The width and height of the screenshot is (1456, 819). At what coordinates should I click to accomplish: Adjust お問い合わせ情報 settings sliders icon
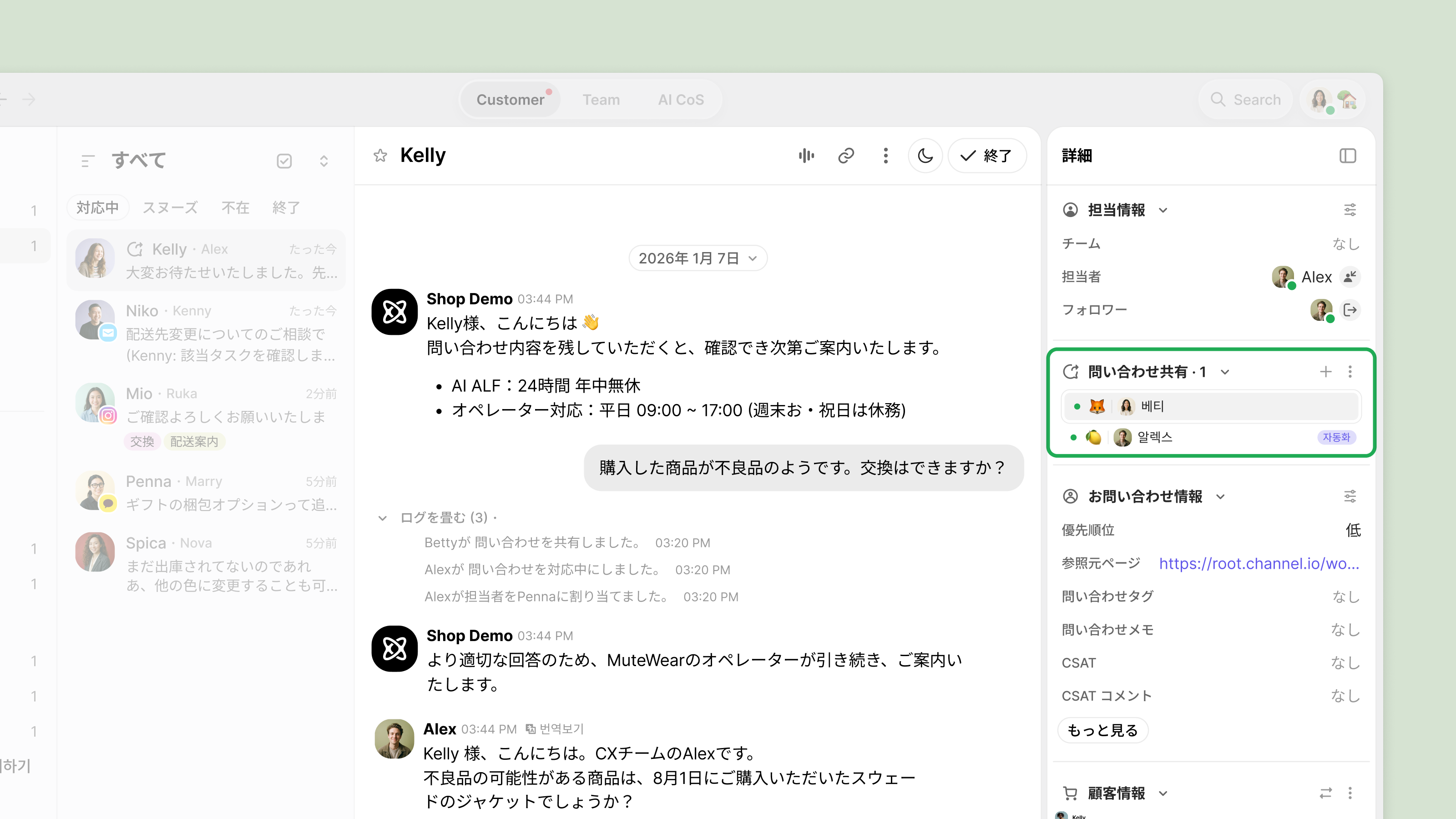pyautogui.click(x=1350, y=496)
